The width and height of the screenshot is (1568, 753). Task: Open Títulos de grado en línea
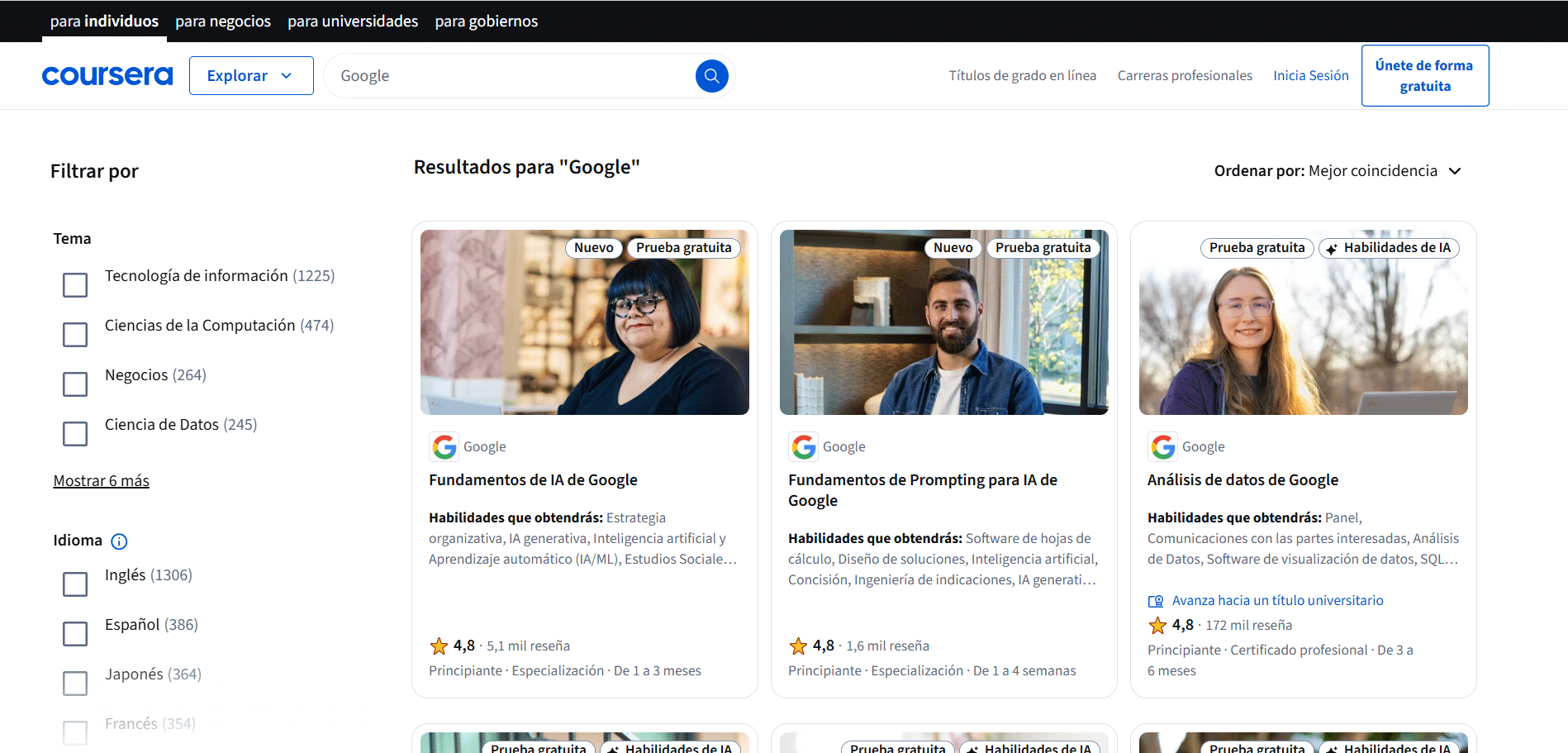1023,76
